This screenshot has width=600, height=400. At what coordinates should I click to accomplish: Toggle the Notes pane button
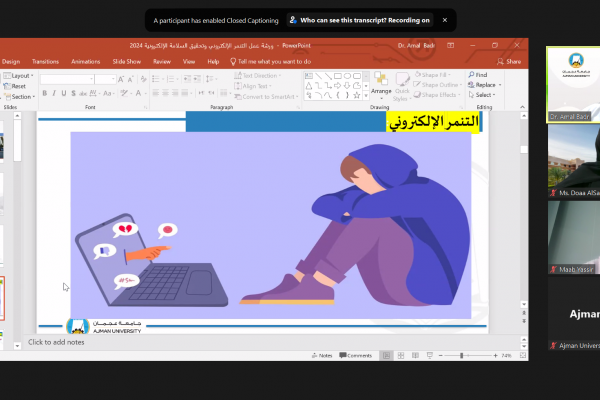click(x=322, y=356)
